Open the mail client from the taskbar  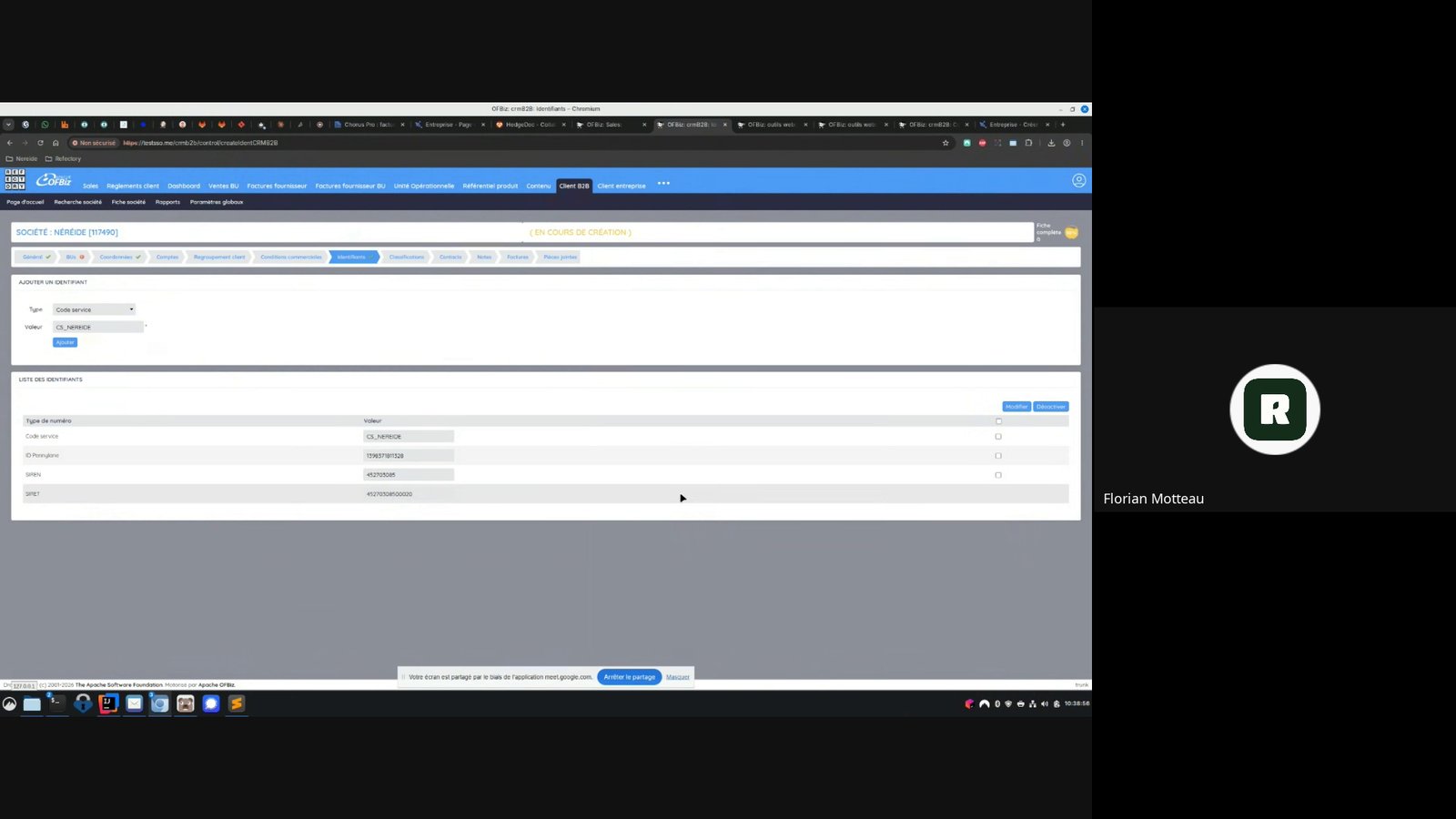(x=134, y=703)
